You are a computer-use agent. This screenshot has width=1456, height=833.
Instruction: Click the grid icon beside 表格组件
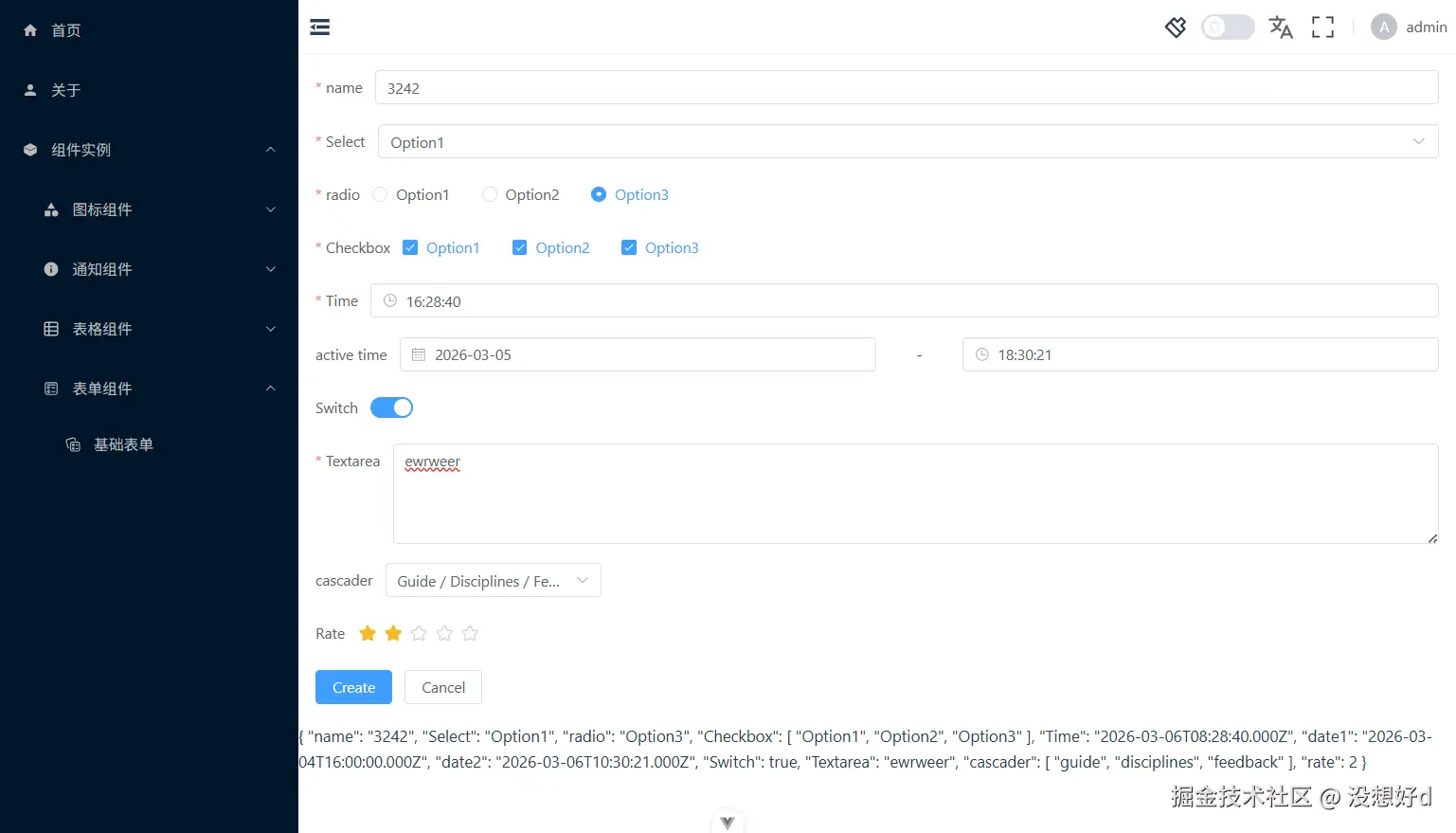pyautogui.click(x=51, y=329)
